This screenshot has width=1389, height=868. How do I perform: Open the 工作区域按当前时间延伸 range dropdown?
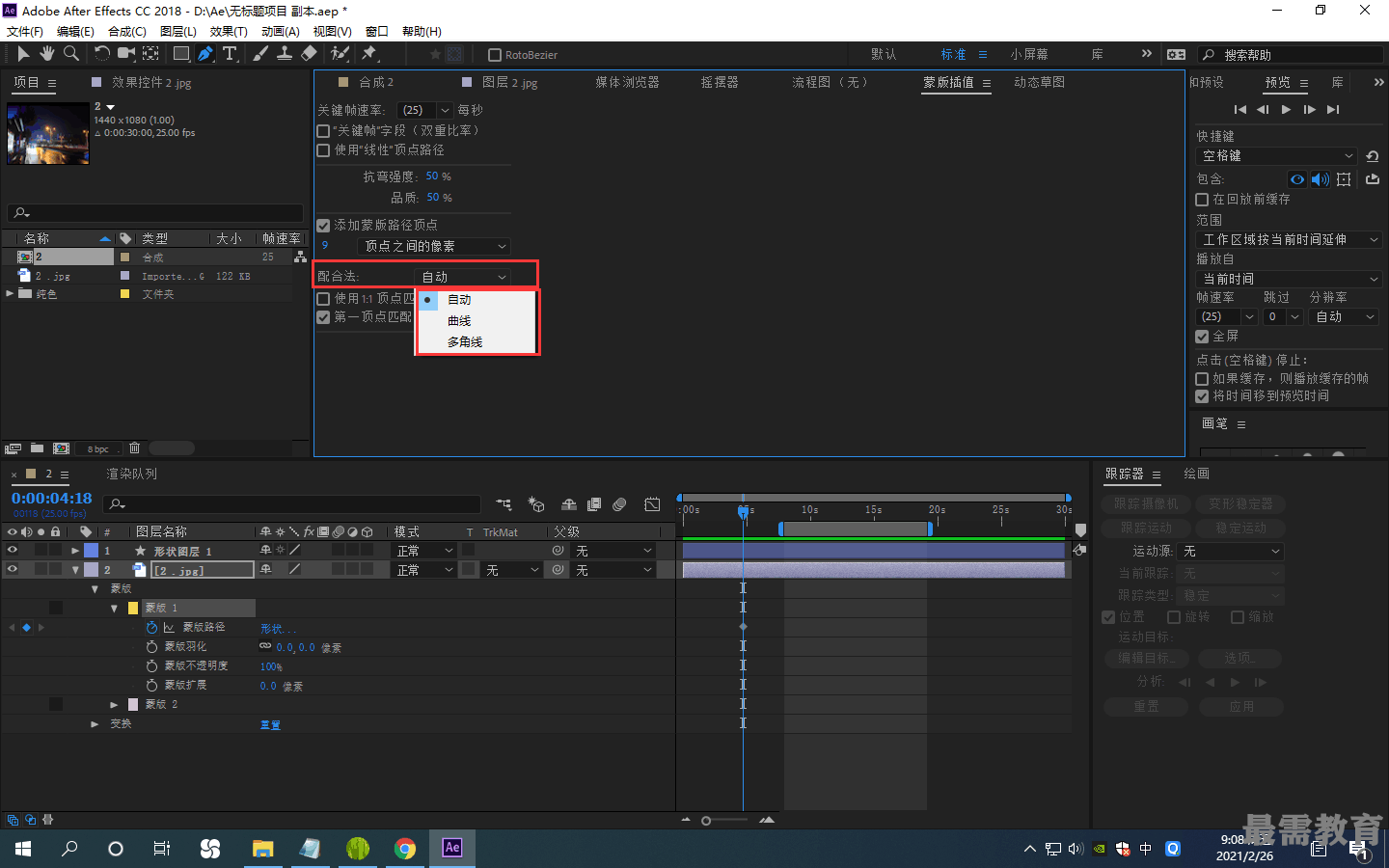[x=1290, y=240]
